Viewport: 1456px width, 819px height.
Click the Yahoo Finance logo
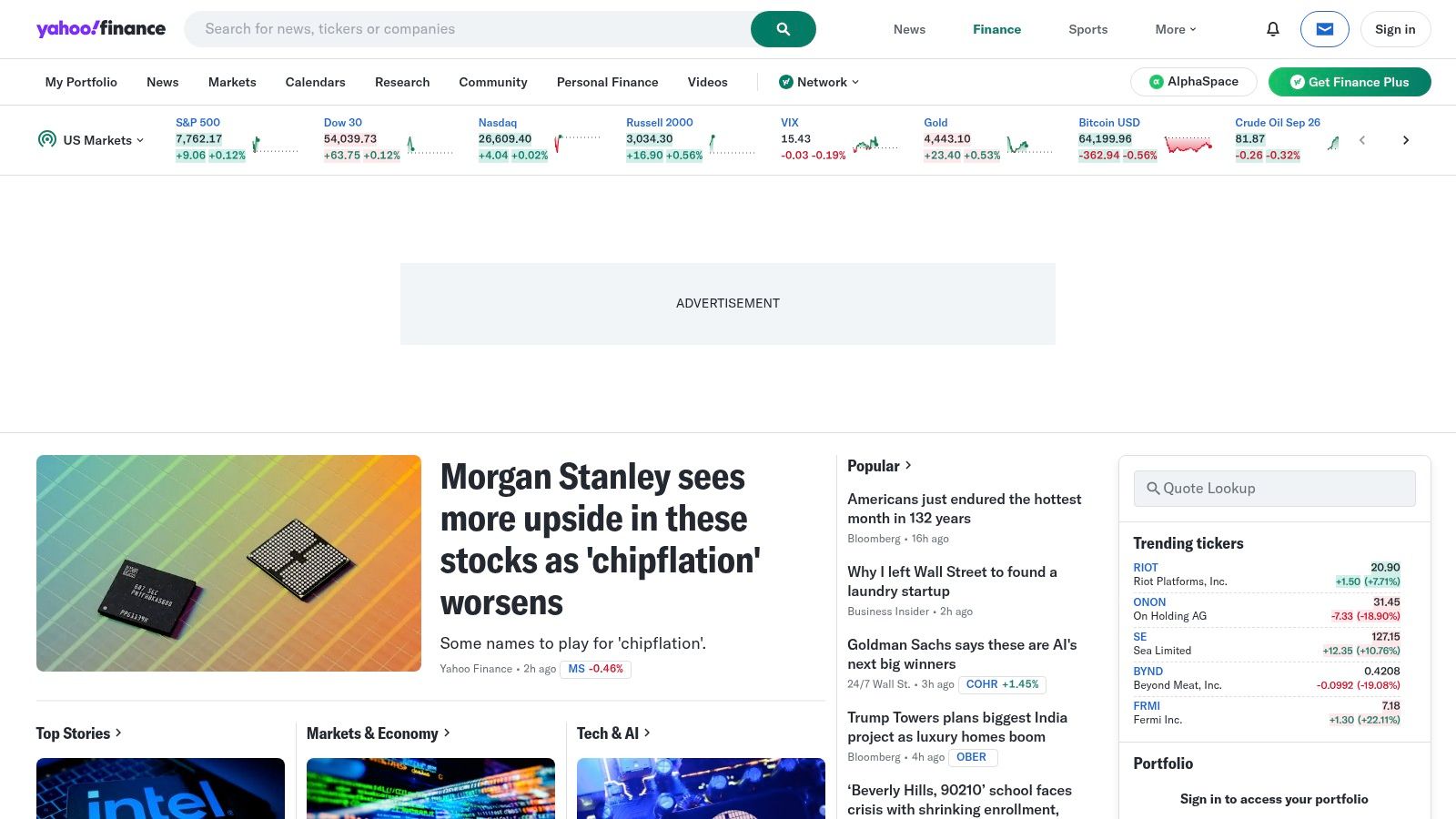tap(101, 28)
